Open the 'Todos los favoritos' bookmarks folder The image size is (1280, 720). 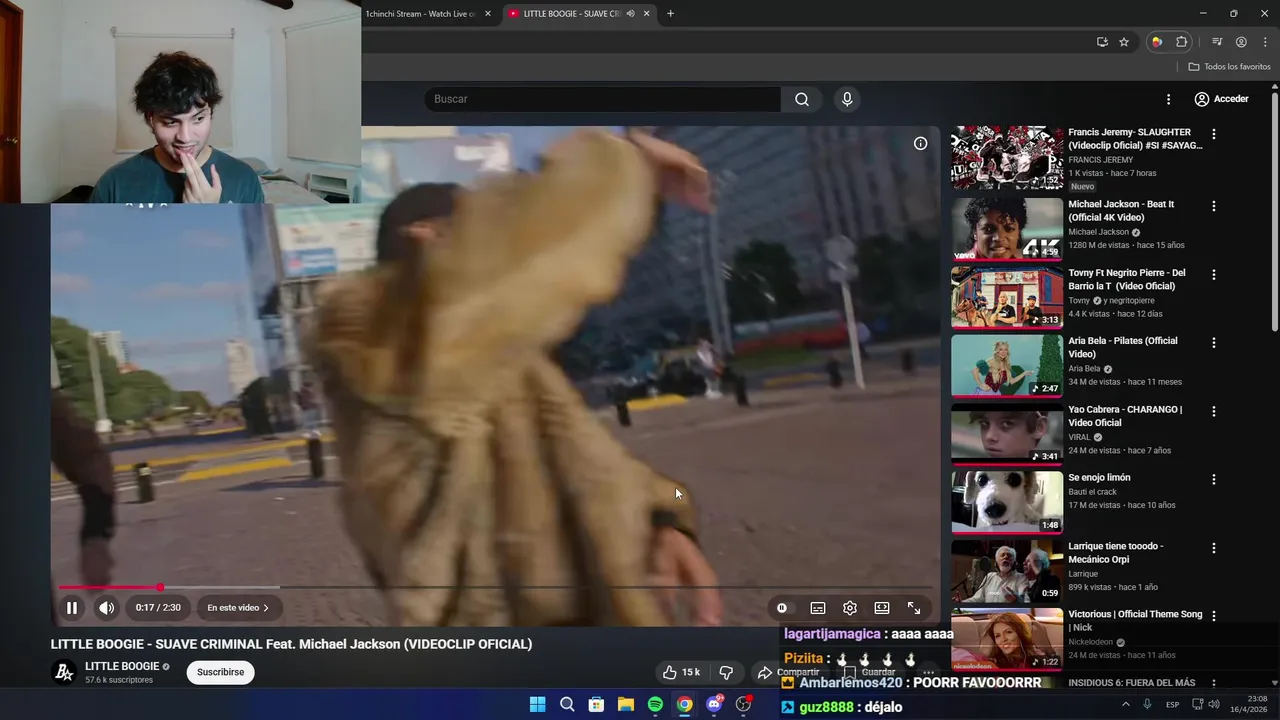1230,67
